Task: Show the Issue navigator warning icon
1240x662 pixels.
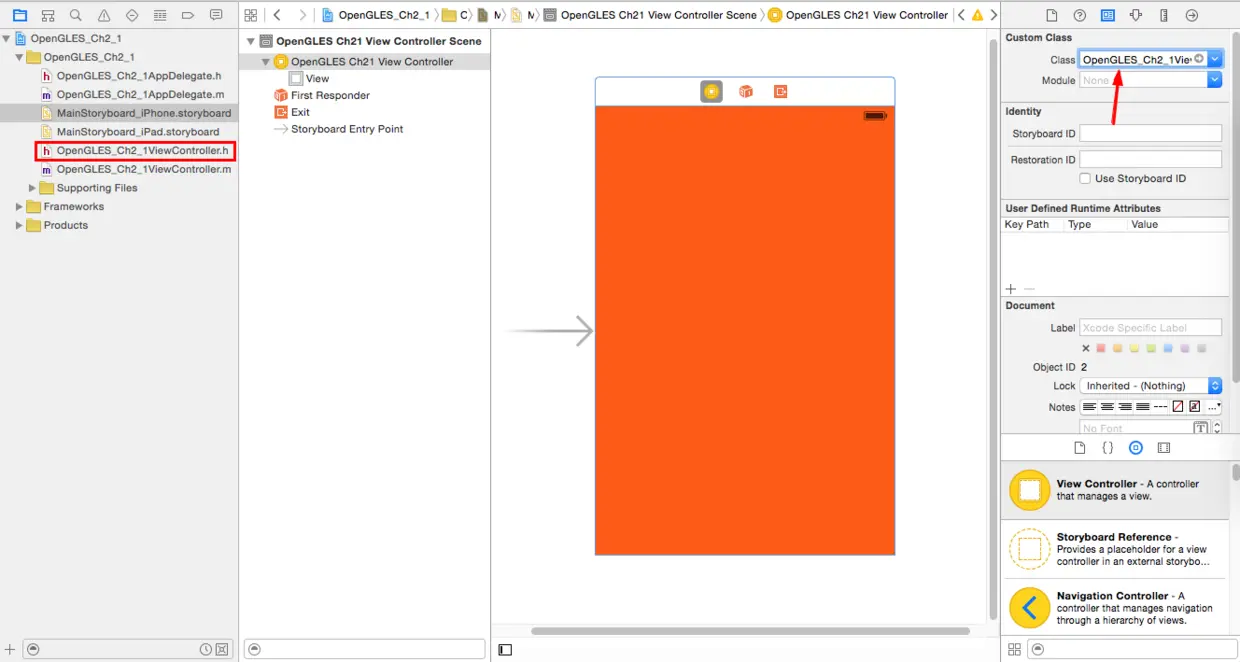Action: click(x=103, y=15)
